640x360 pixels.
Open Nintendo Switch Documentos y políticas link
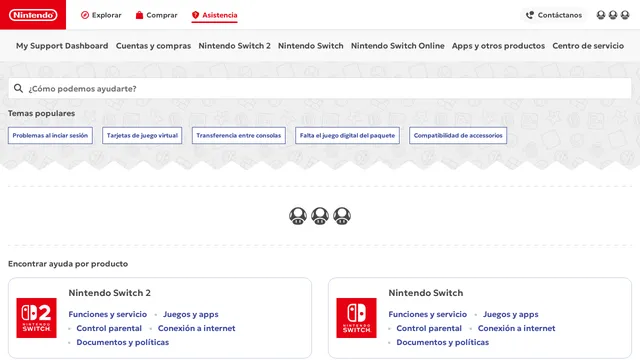(442, 342)
